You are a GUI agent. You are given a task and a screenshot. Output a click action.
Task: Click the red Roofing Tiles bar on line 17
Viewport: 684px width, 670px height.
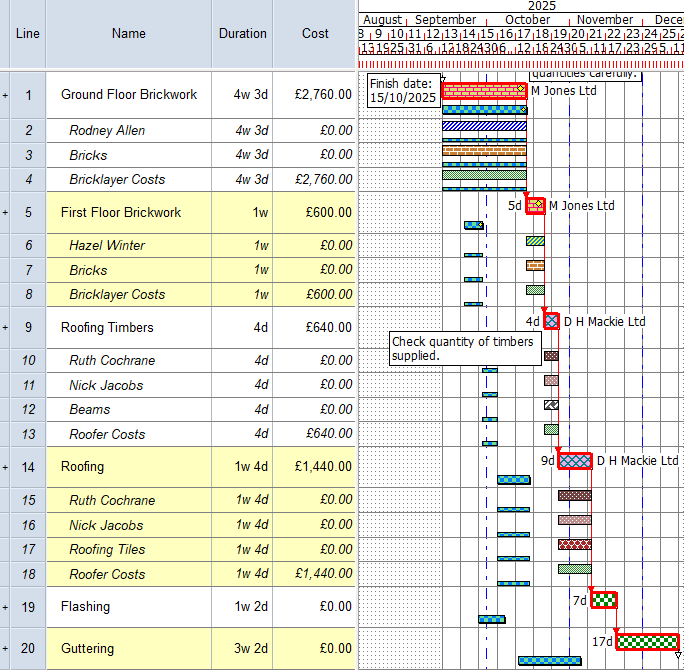click(x=574, y=544)
